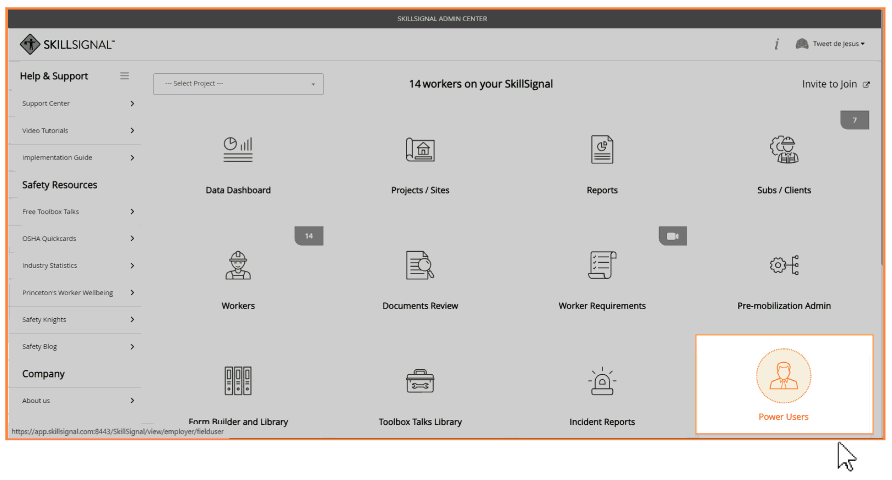Open the Worker Requirements checklist icon
Screen dimensions: 892x480
coord(602,266)
